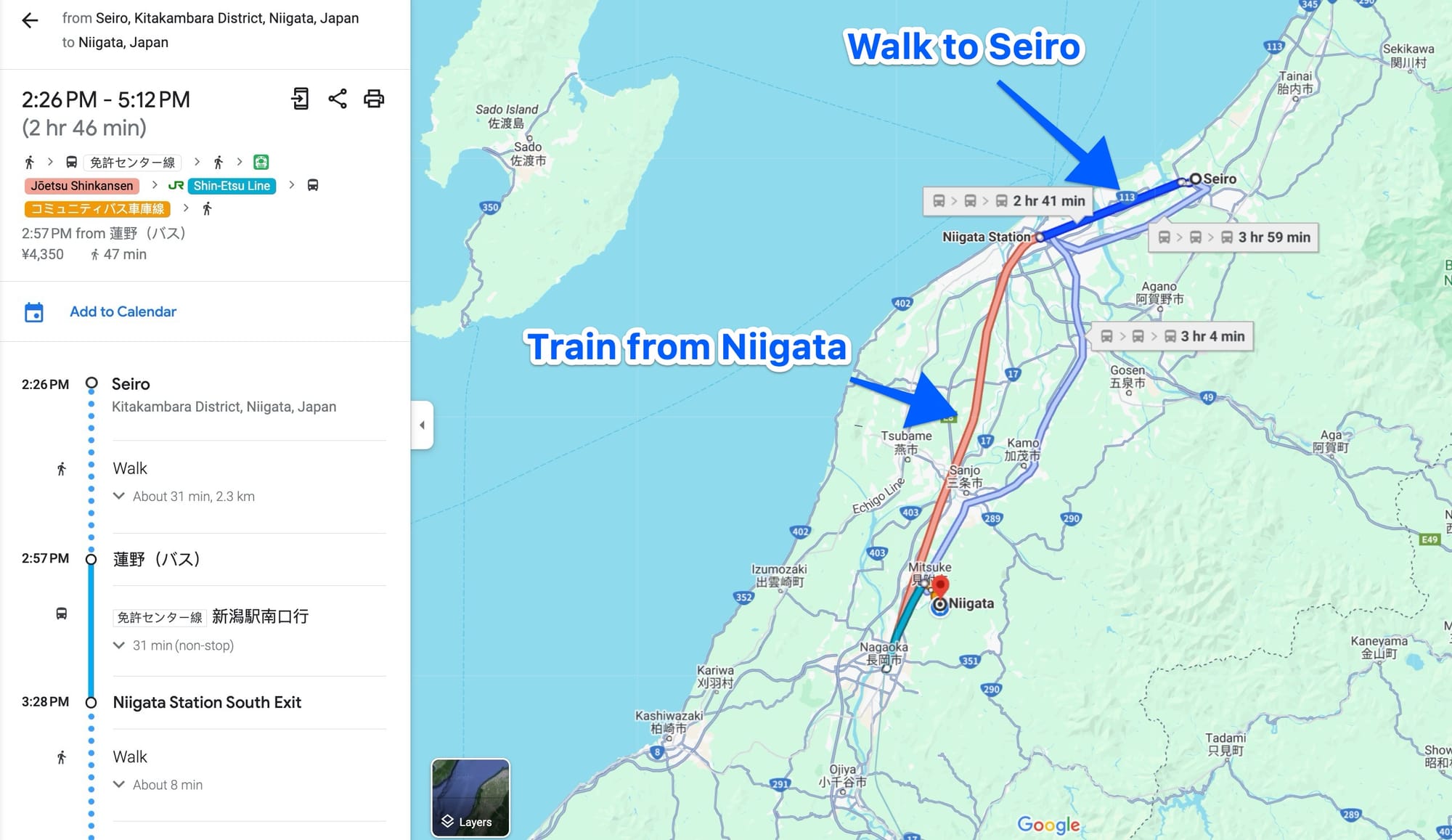Select the 3 hr 4 min route
The image size is (1452, 840).
pyautogui.click(x=1172, y=336)
